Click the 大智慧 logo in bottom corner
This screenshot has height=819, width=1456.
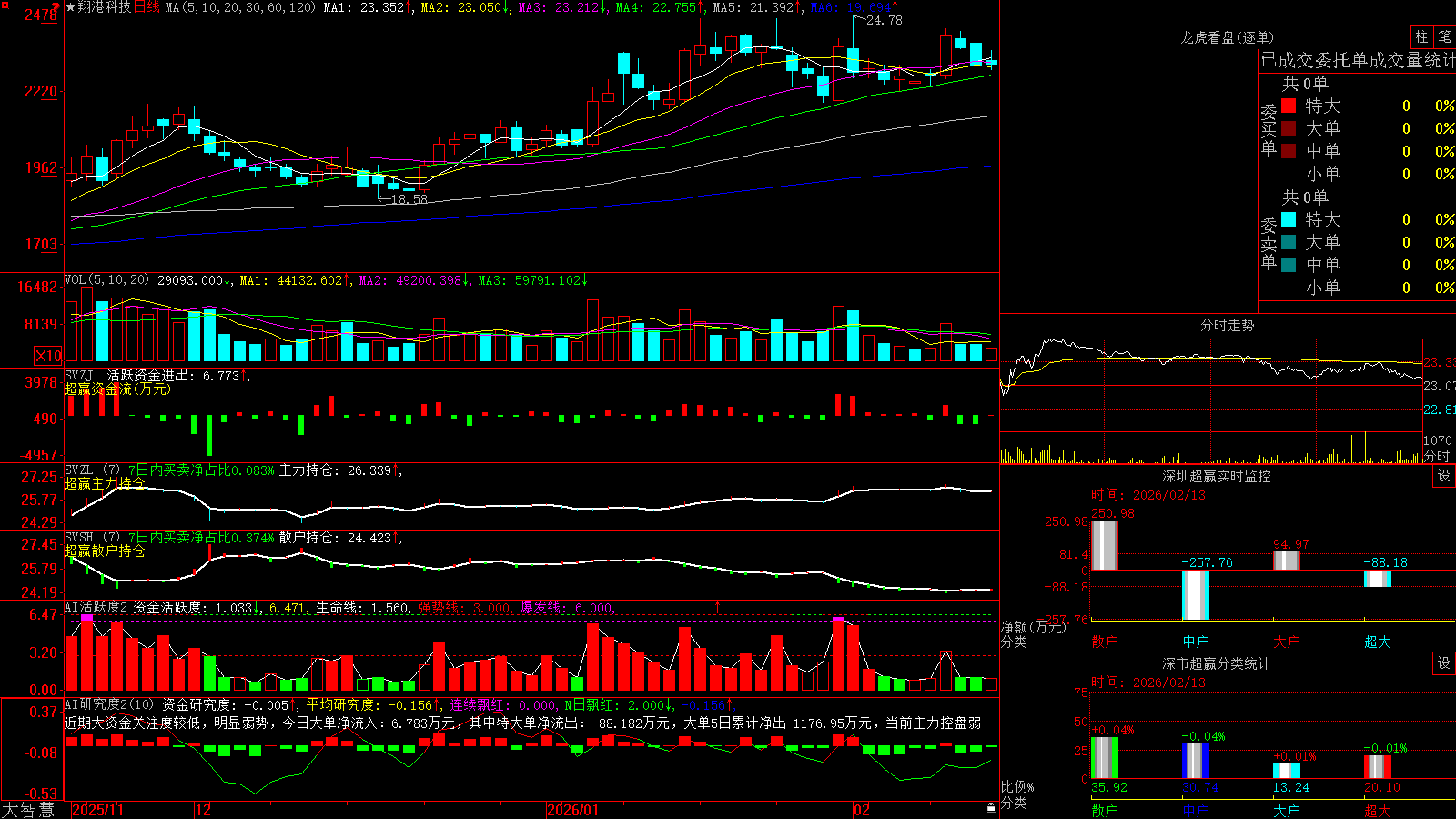28,810
